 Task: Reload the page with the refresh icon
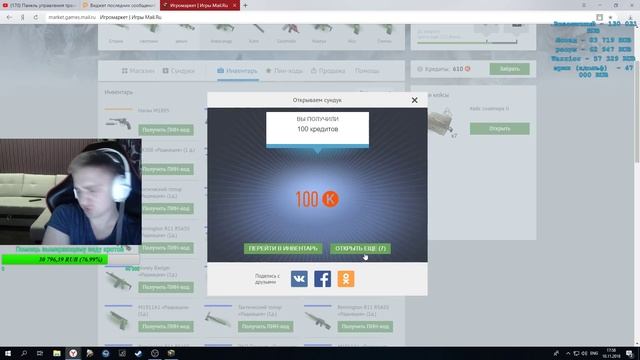click(x=36, y=17)
